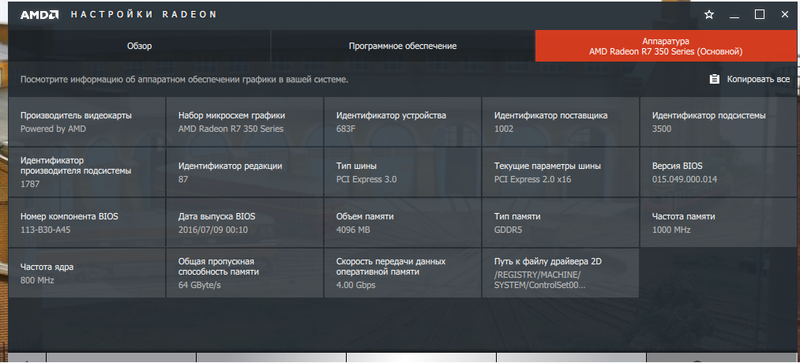Image resolution: width=800 pixels, height=363 pixels.
Task: Click the Путь к файлу драйвера 2D tile
Action: 560,273
